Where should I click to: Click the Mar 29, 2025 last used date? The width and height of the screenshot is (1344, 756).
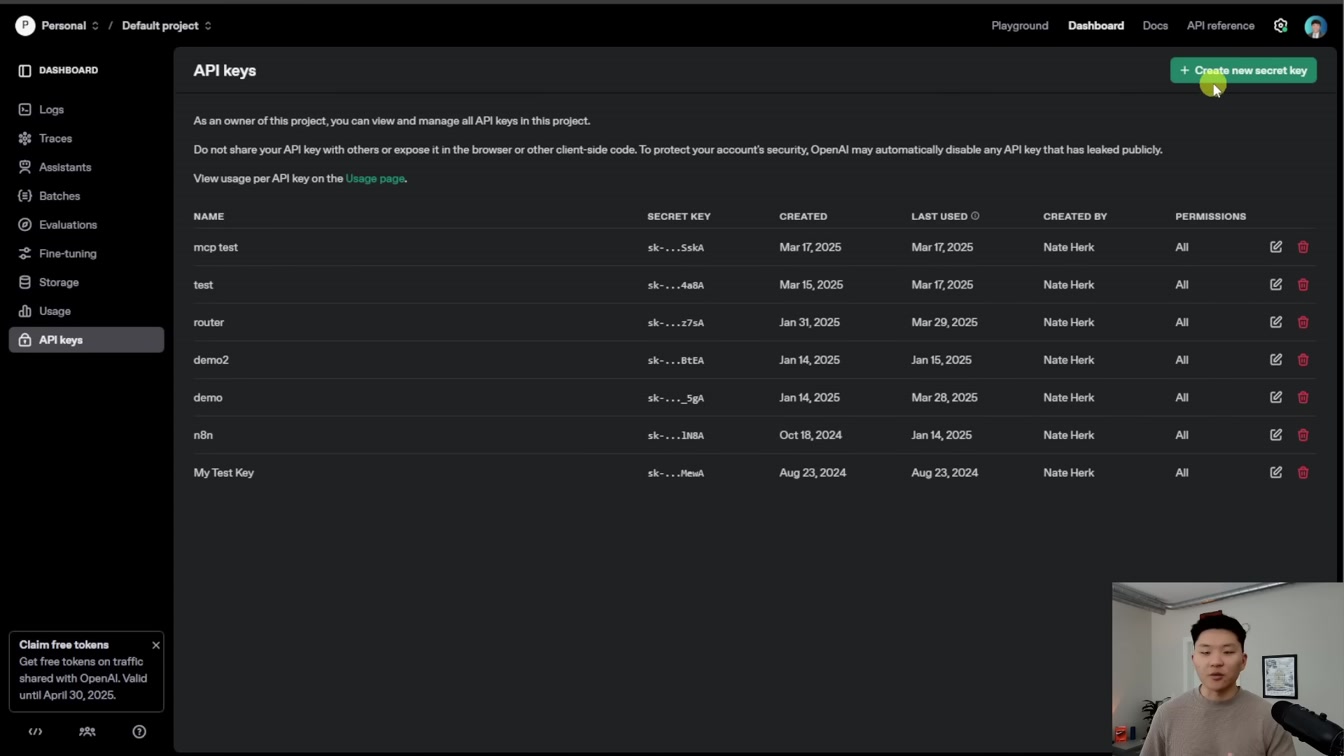click(944, 322)
